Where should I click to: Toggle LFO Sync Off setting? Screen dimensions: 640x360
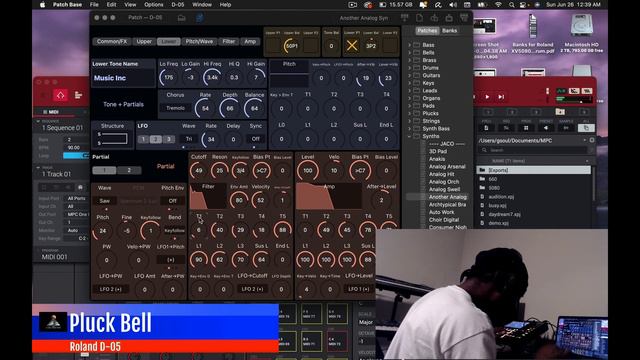tap(256, 139)
